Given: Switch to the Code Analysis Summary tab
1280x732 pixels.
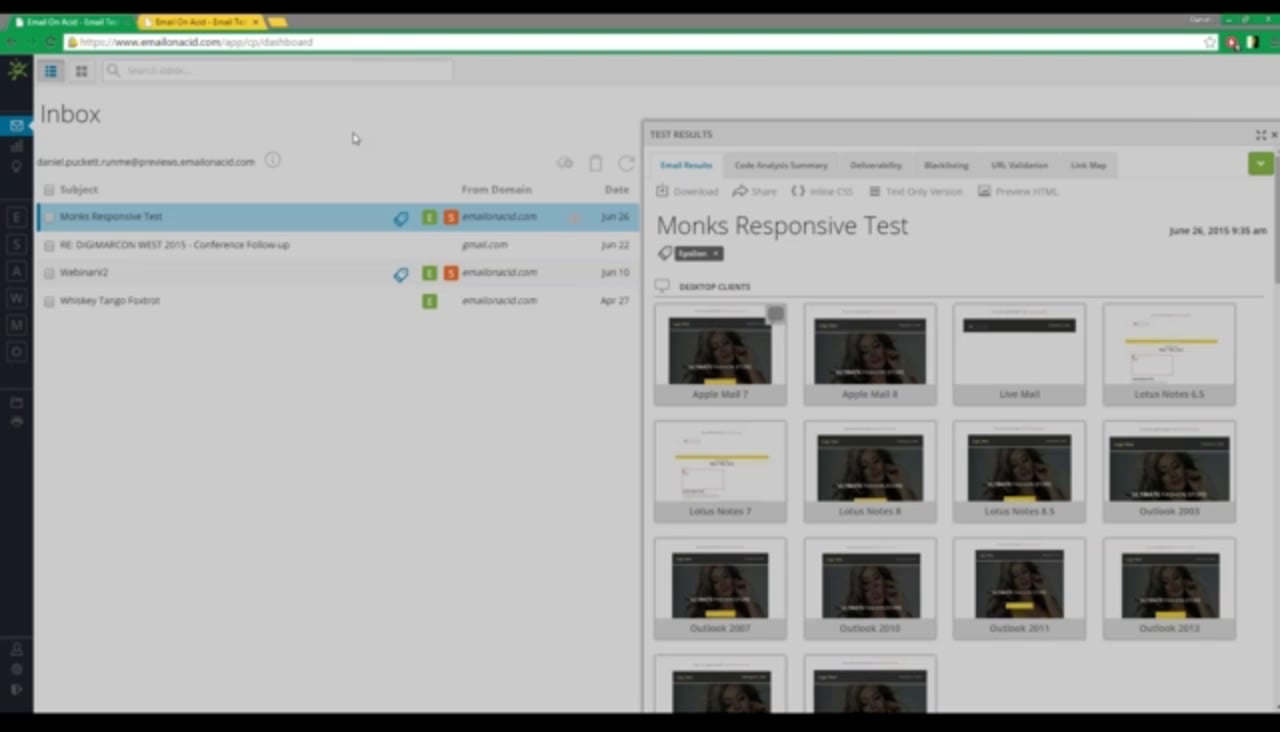Looking at the screenshot, I should tap(781, 165).
